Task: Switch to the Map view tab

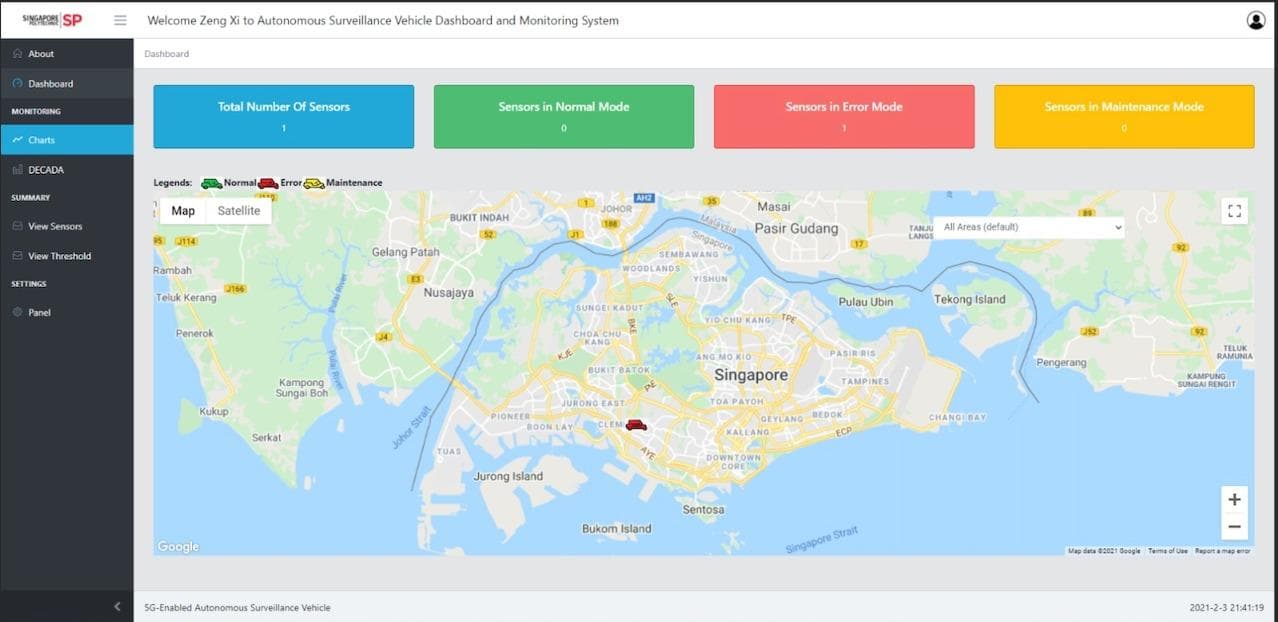Action: click(183, 211)
